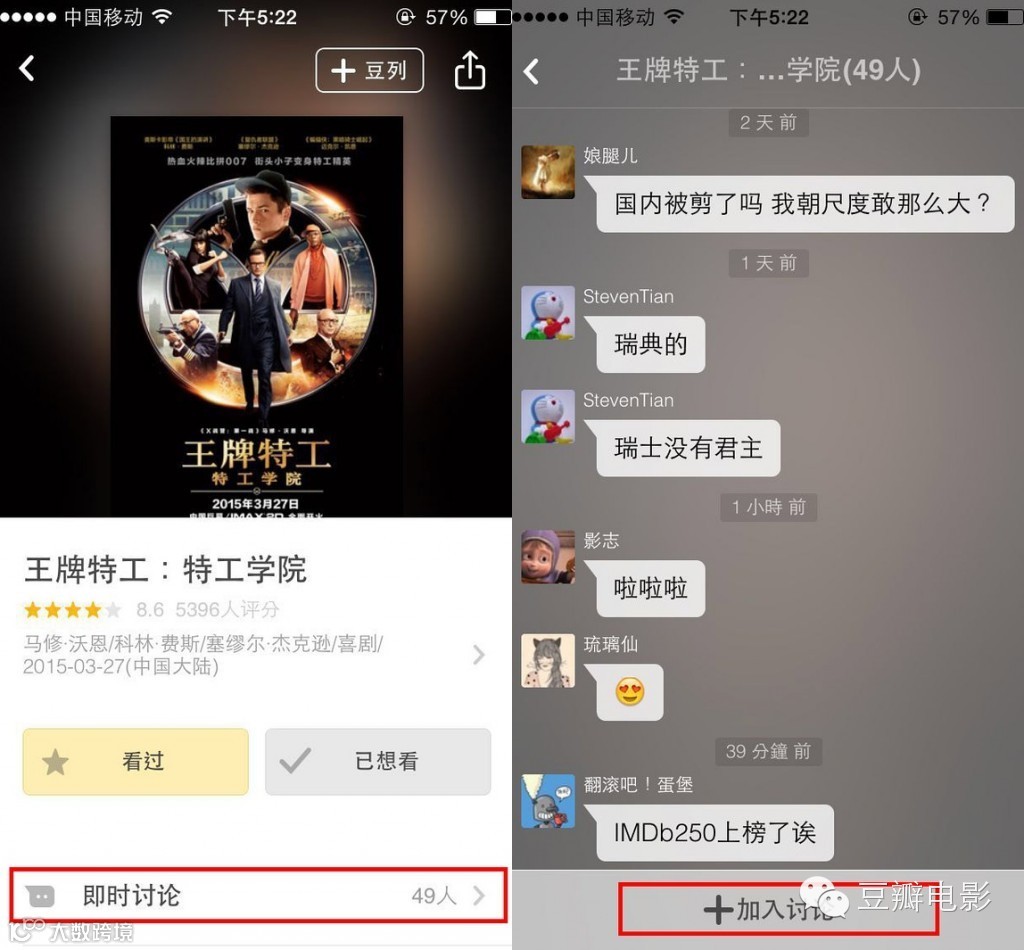The width and height of the screenshot is (1024, 950).
Task: Open 琉璃仙 user avatar
Action: [548, 661]
